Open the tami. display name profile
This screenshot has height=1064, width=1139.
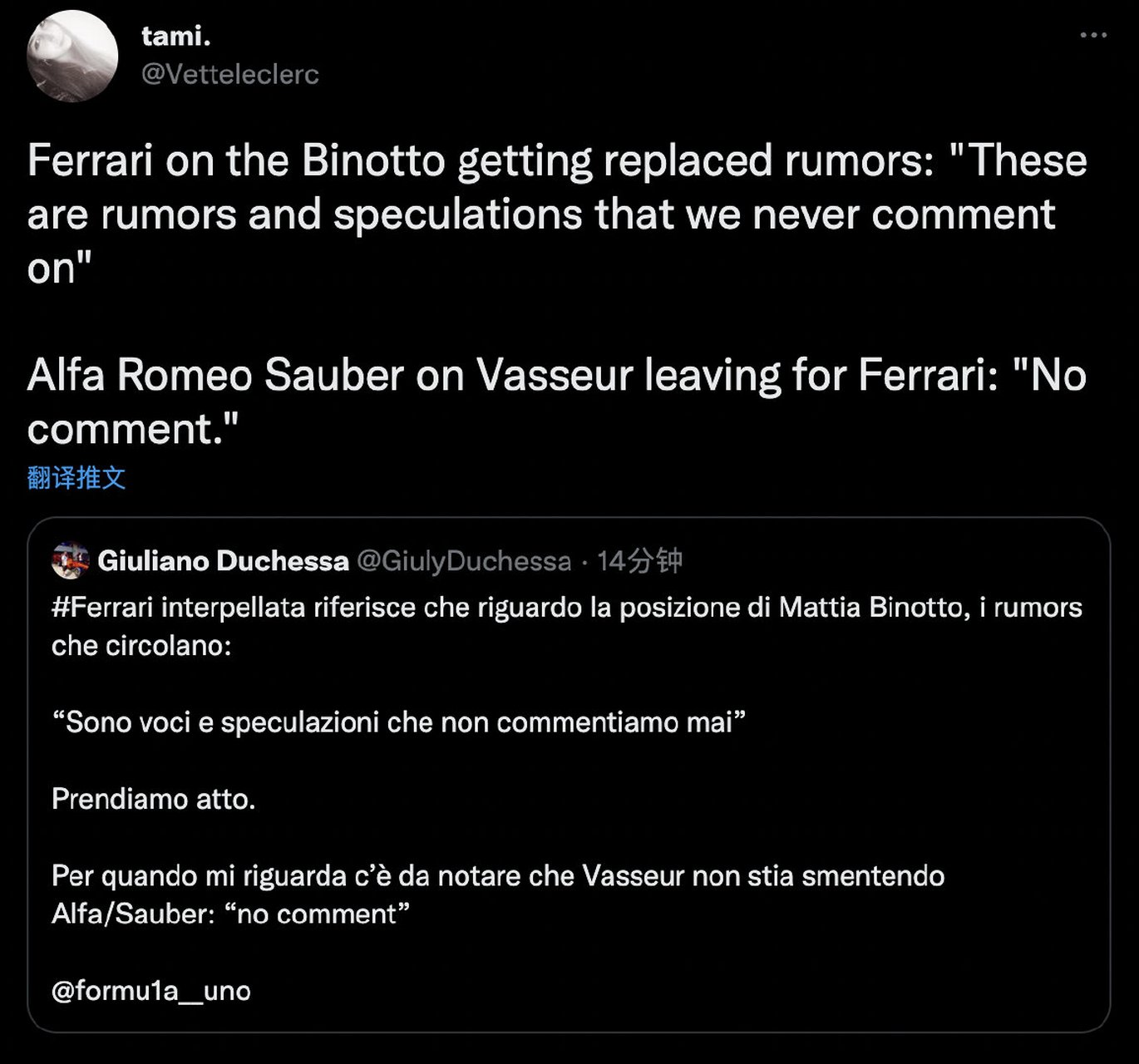(175, 36)
